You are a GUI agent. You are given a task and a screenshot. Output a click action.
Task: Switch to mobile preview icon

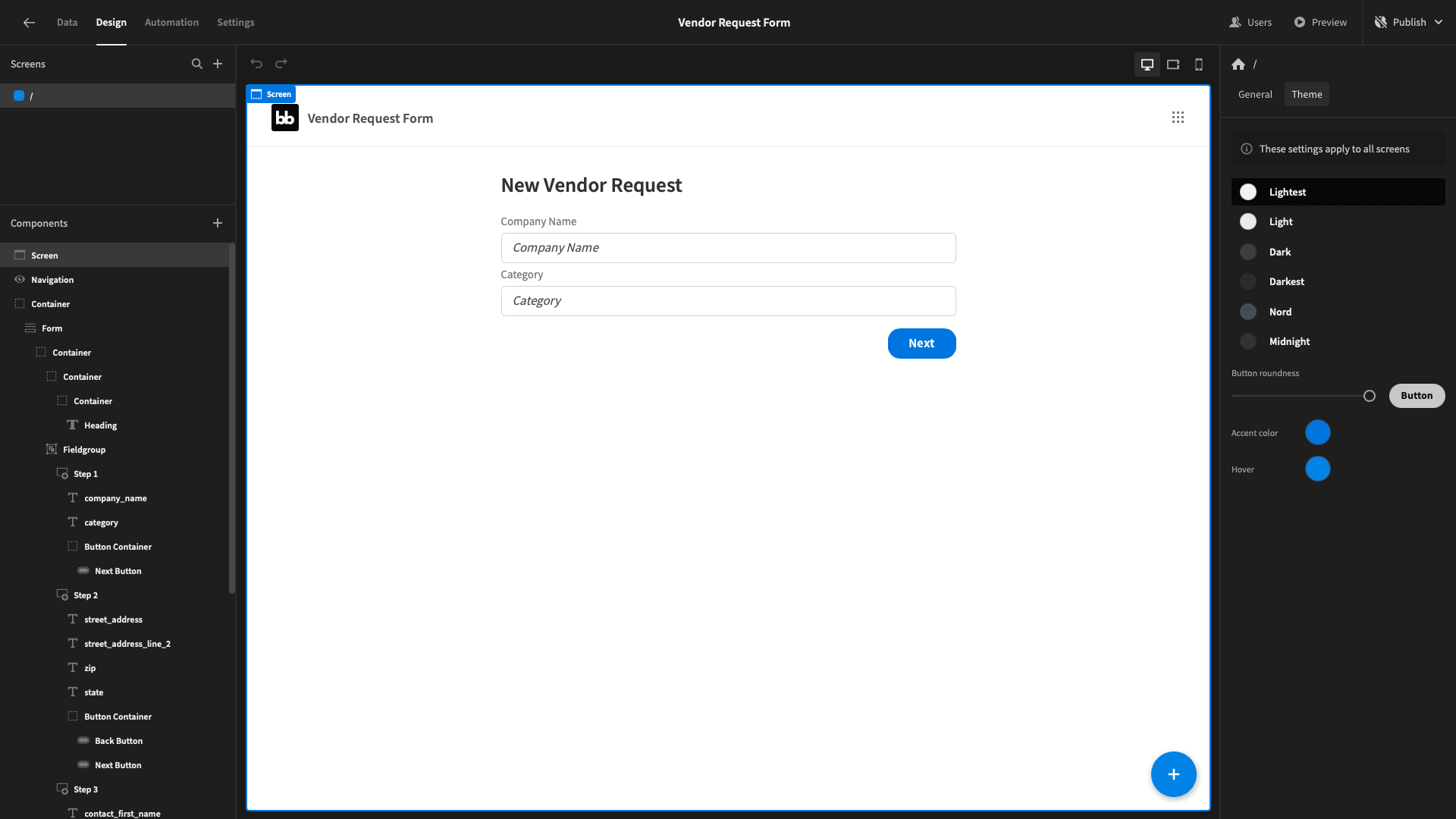[x=1199, y=64]
